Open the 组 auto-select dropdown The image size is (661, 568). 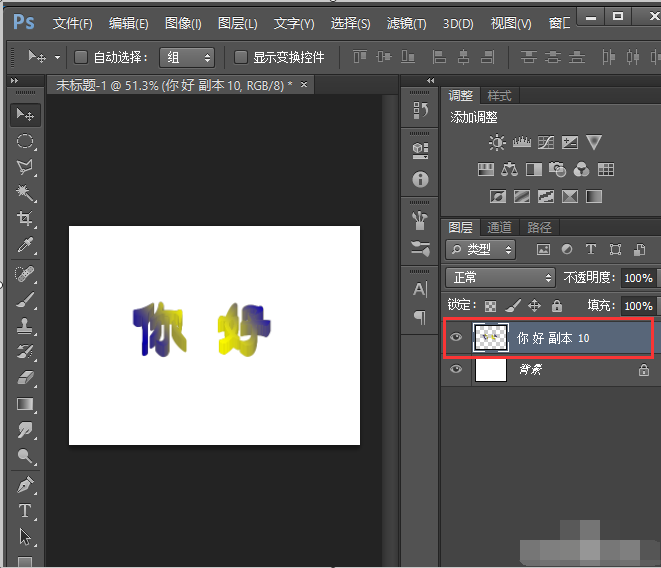coord(187,57)
